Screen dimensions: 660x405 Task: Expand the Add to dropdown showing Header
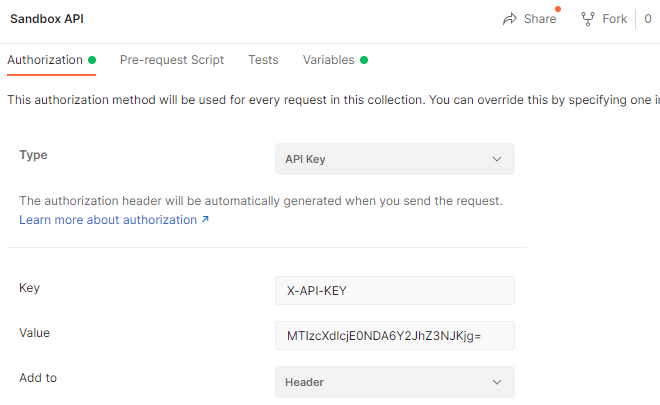[x=394, y=382]
